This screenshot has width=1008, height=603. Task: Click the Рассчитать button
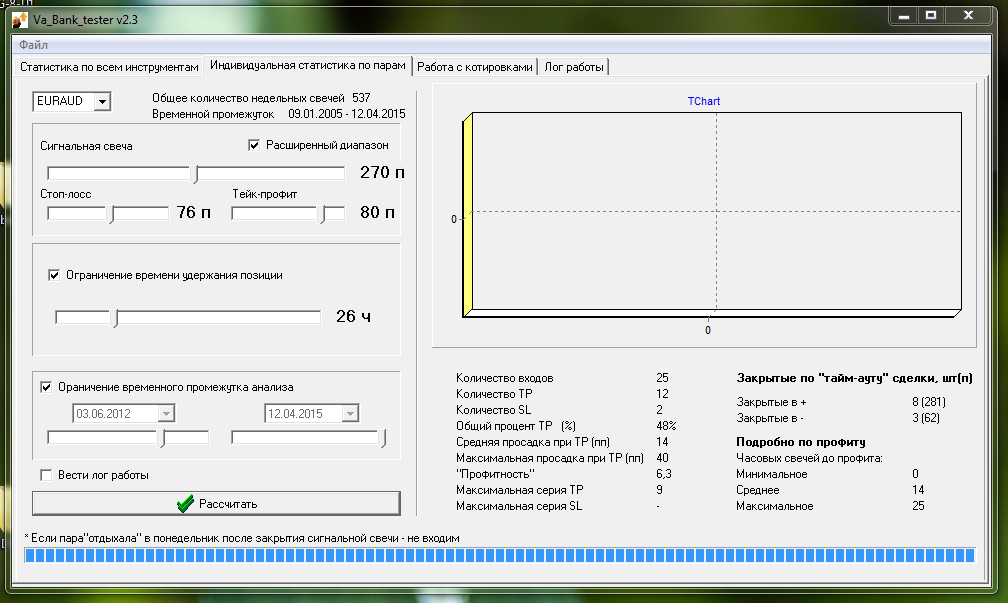pyautogui.click(x=216, y=503)
